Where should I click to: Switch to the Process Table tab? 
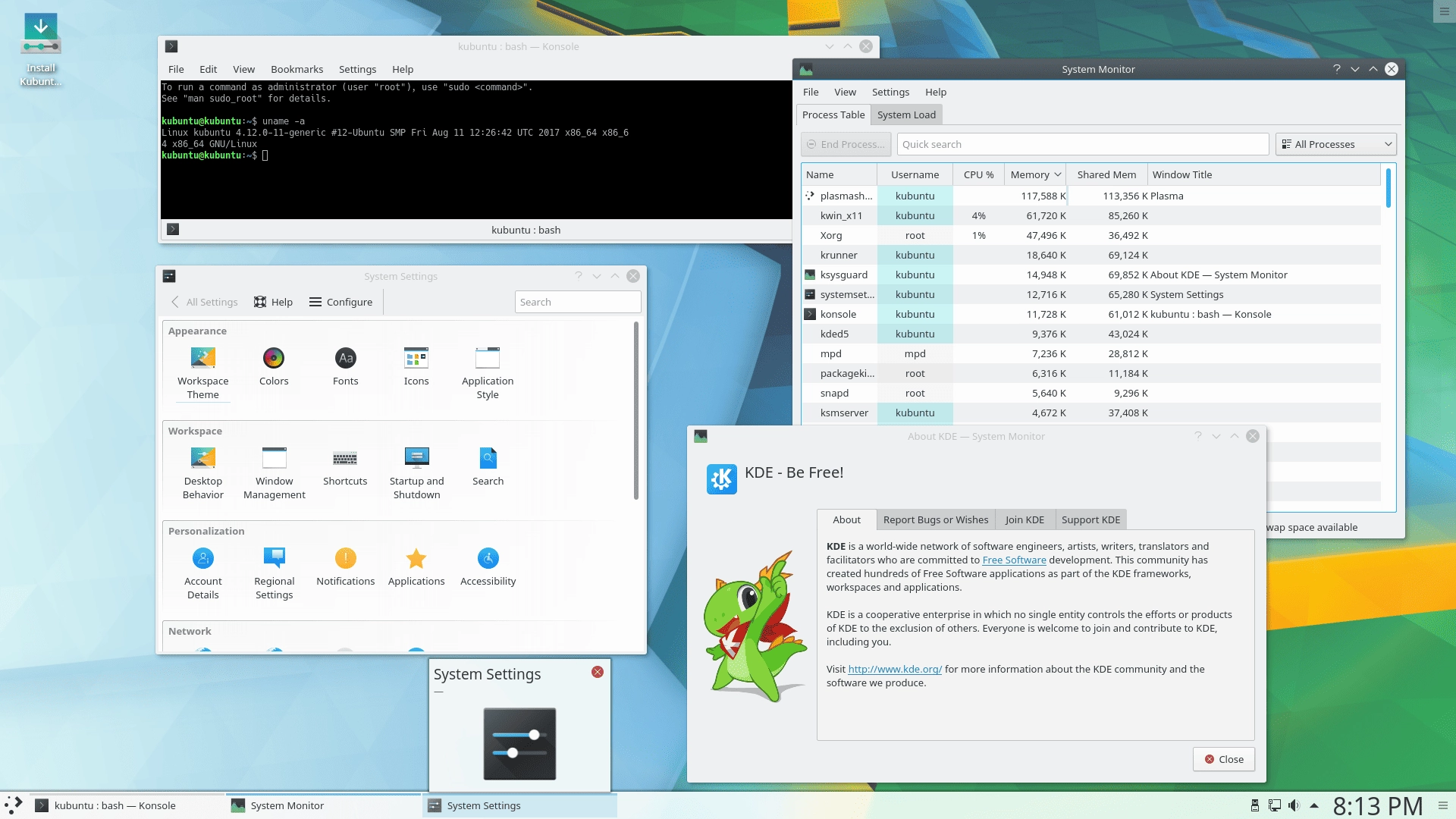pos(833,115)
